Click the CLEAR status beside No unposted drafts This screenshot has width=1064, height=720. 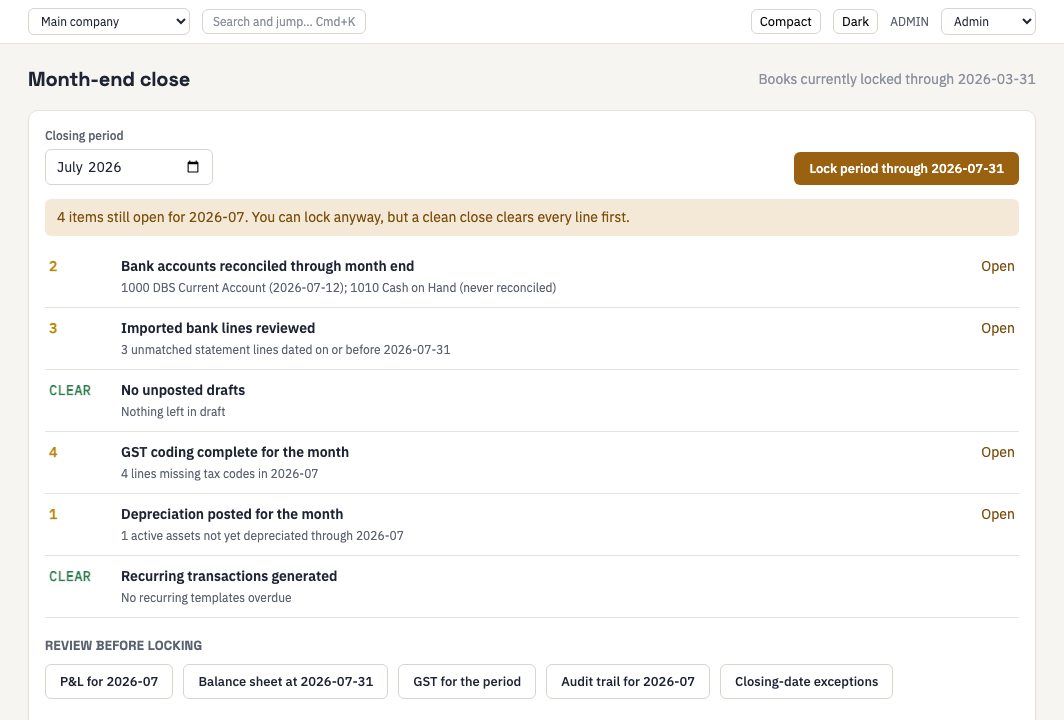pos(70,390)
